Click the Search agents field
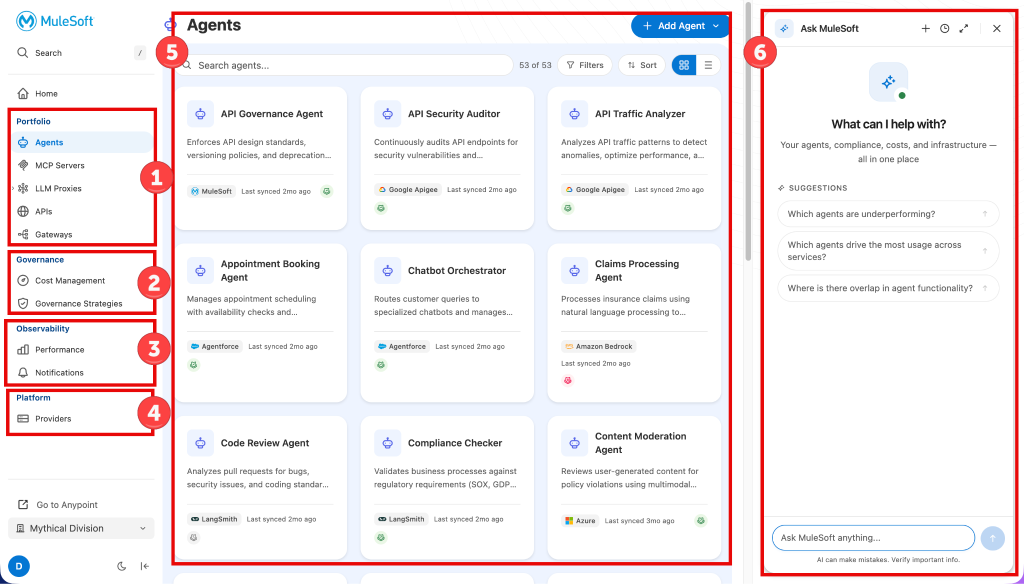Screen dimensions: 1024x584 coord(346,65)
